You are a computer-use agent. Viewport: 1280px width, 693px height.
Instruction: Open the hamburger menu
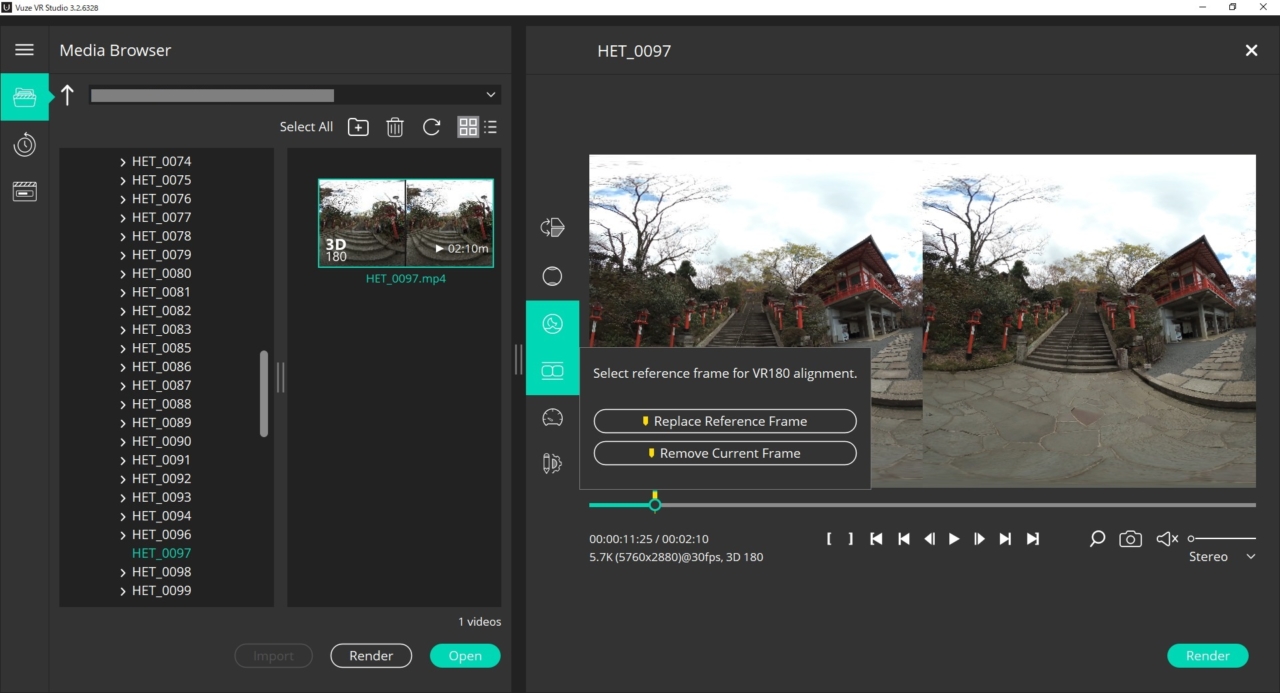point(24,50)
